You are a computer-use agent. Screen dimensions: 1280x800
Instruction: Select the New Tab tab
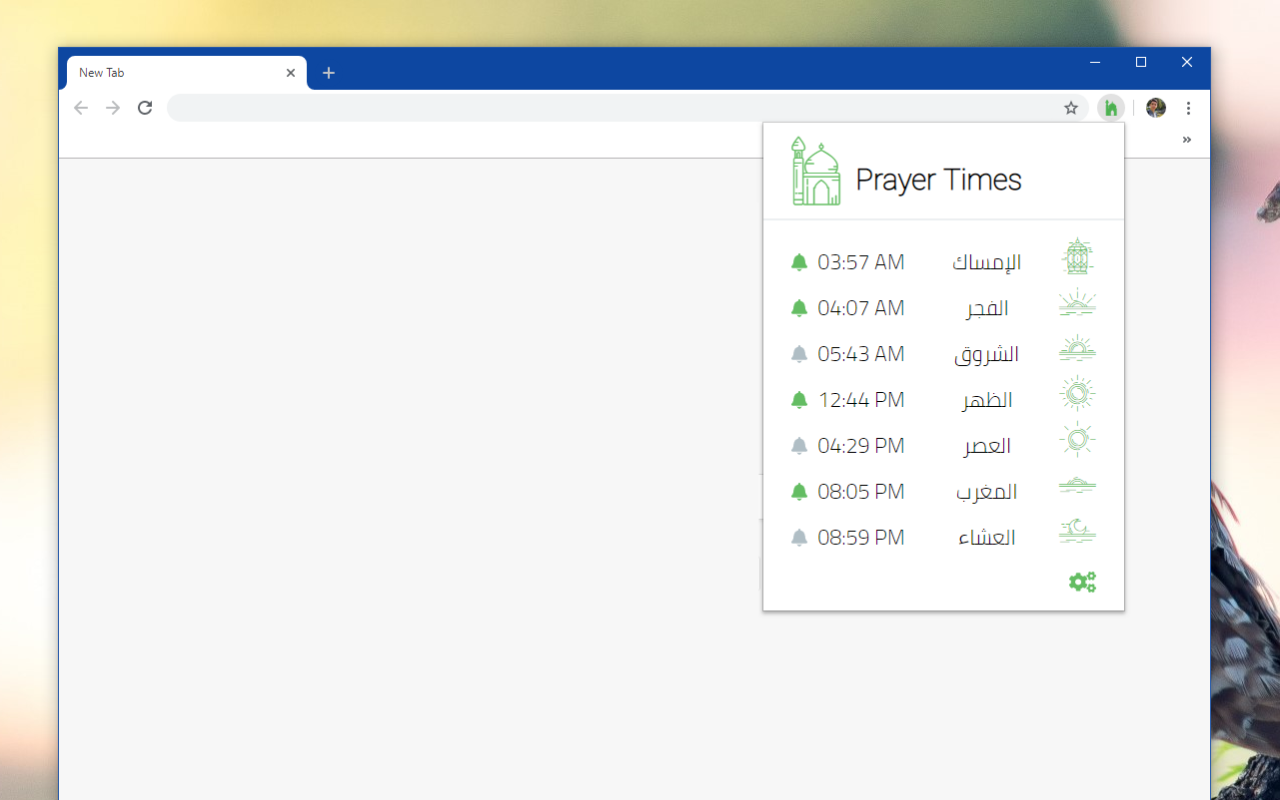[187, 73]
